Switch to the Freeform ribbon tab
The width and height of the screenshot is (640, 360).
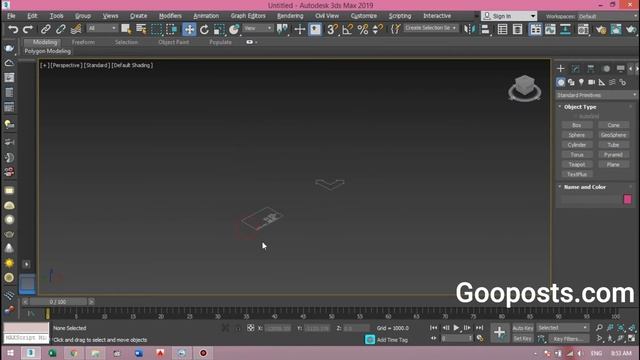tap(83, 42)
